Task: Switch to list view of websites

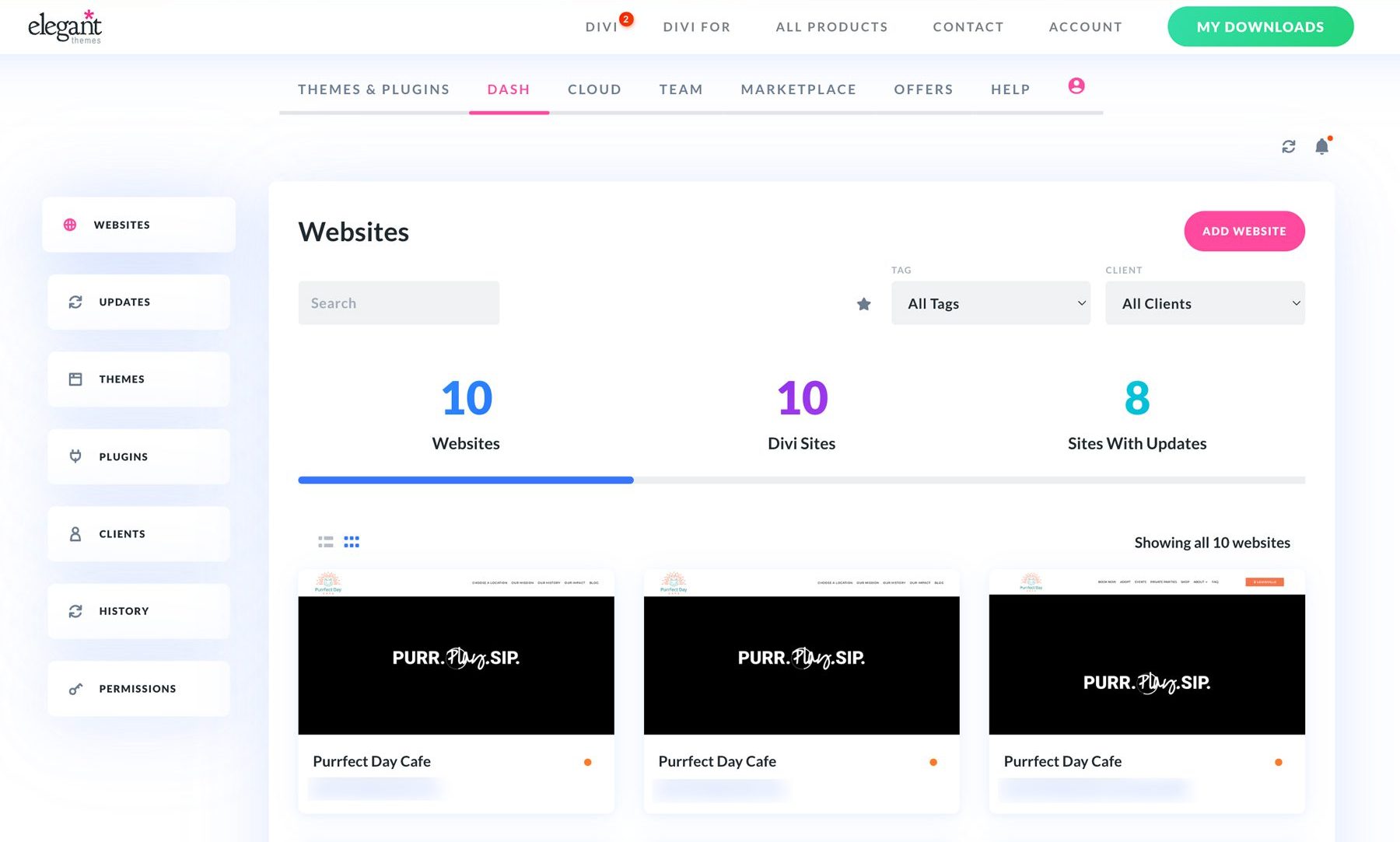Action: (325, 541)
